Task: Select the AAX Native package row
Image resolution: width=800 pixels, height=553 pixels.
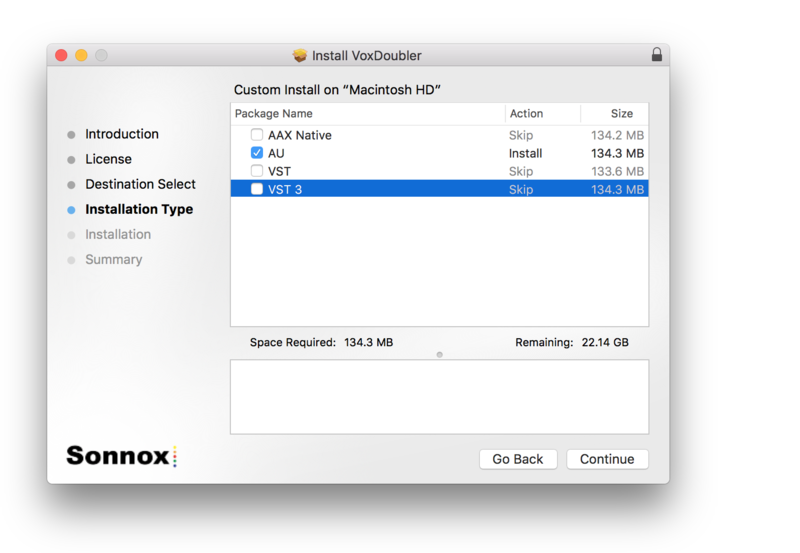Action: point(380,135)
